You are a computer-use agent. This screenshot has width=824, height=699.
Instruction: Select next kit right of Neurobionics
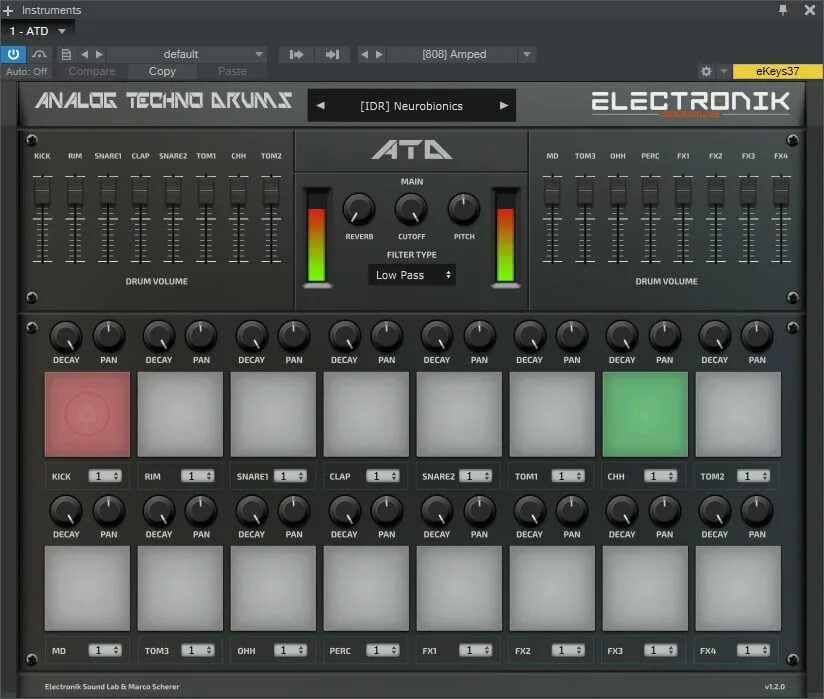[503, 106]
